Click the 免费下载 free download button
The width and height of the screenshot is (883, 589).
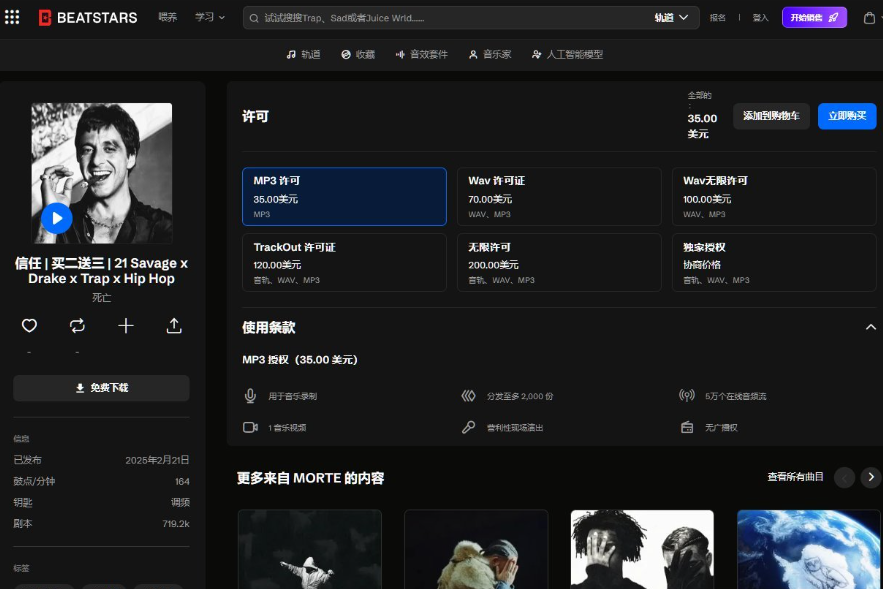[x=101, y=388]
